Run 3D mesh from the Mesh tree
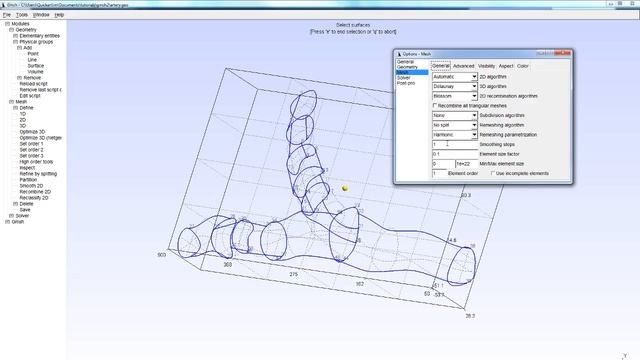Image resolution: width=640 pixels, height=360 pixels. pyautogui.click(x=22, y=126)
